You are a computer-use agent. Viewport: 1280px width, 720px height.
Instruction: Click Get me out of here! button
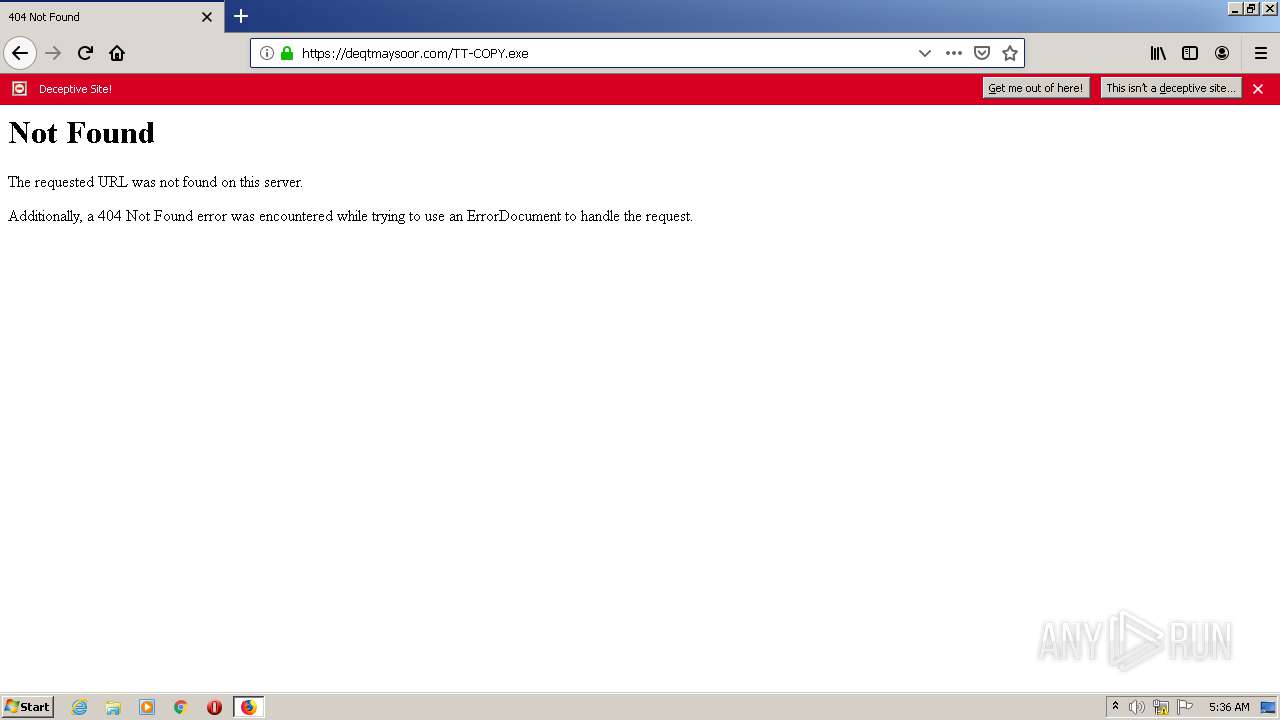[1036, 88]
